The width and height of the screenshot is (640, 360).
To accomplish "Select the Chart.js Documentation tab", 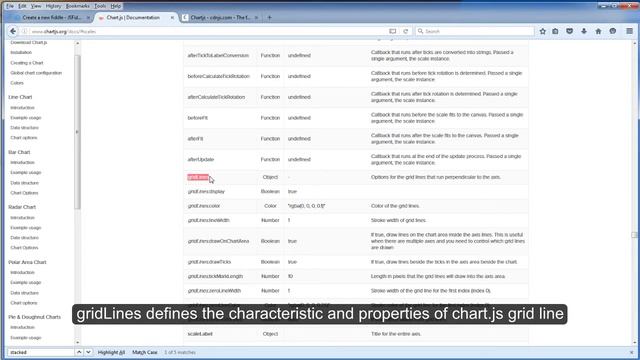I will point(133,18).
